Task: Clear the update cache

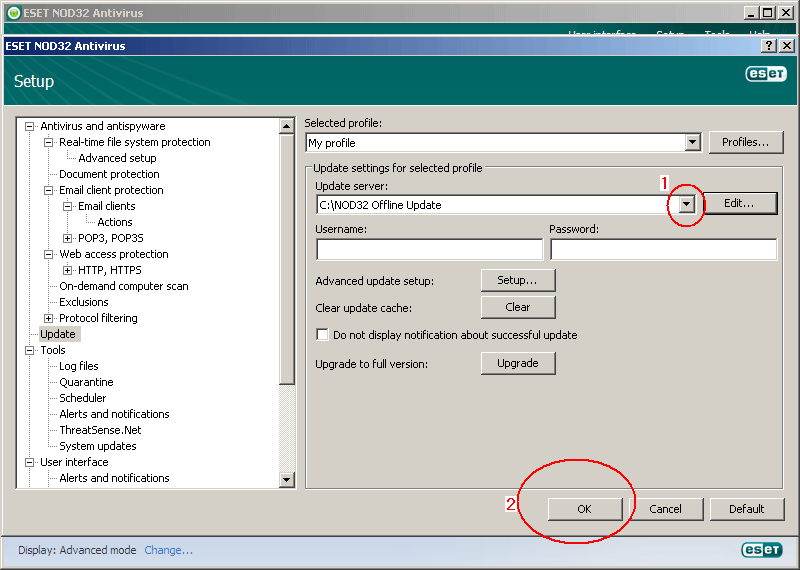Action: coord(517,307)
